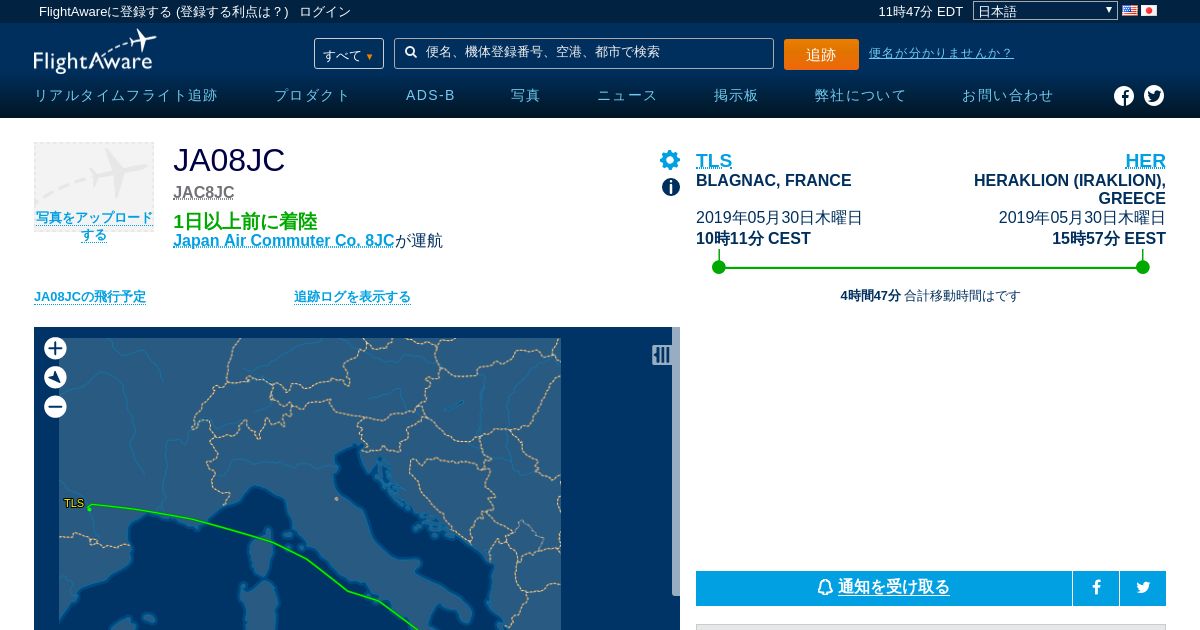The image size is (1200, 630).
Task: Click FlightAwareに登録する link
Action: pos(105,12)
